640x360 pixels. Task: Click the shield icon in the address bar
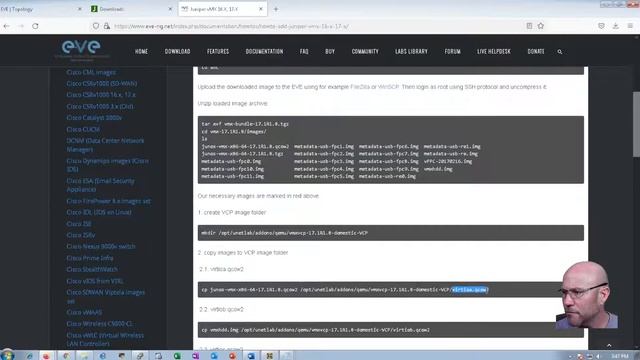96,26
